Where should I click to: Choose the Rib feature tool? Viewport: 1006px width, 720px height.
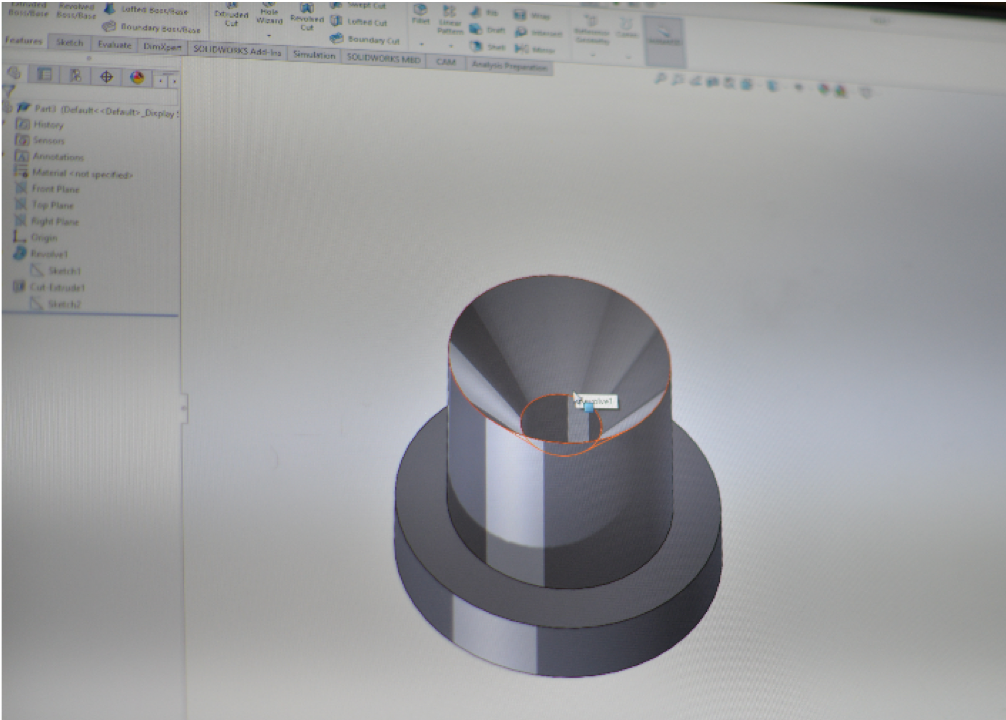tap(484, 12)
